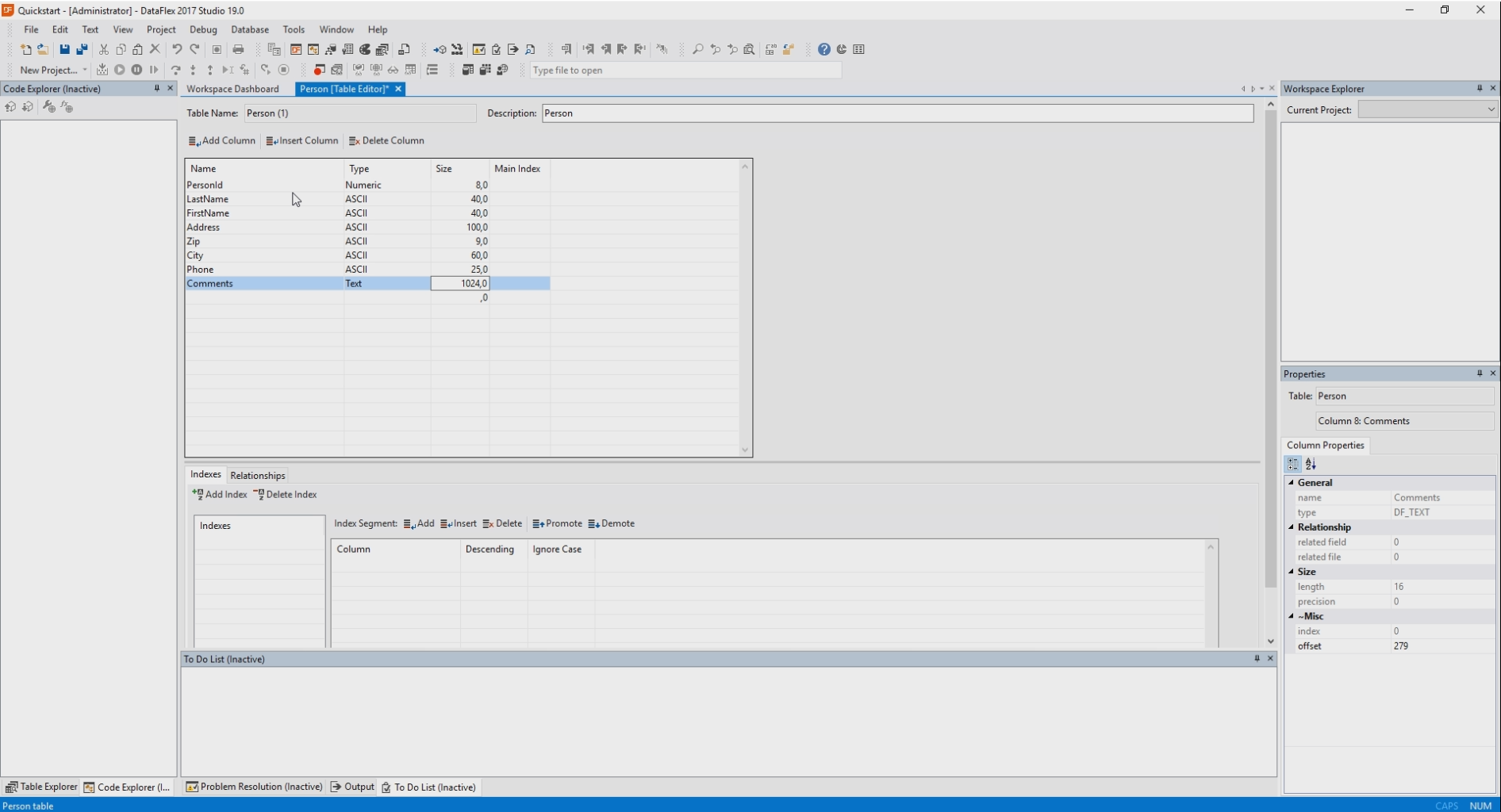The width and height of the screenshot is (1501, 812).
Task: Click the Delete Index button
Action: [285, 494]
